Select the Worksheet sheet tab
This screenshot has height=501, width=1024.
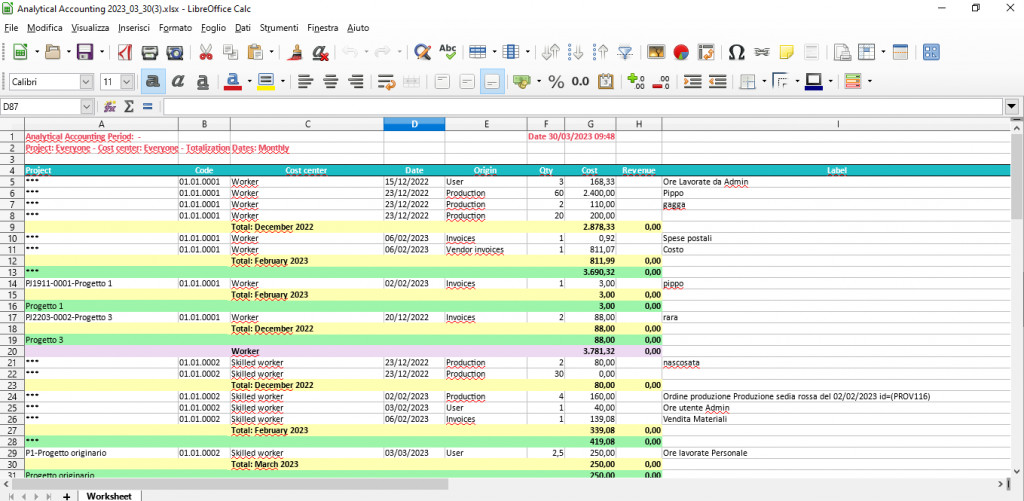point(108,495)
